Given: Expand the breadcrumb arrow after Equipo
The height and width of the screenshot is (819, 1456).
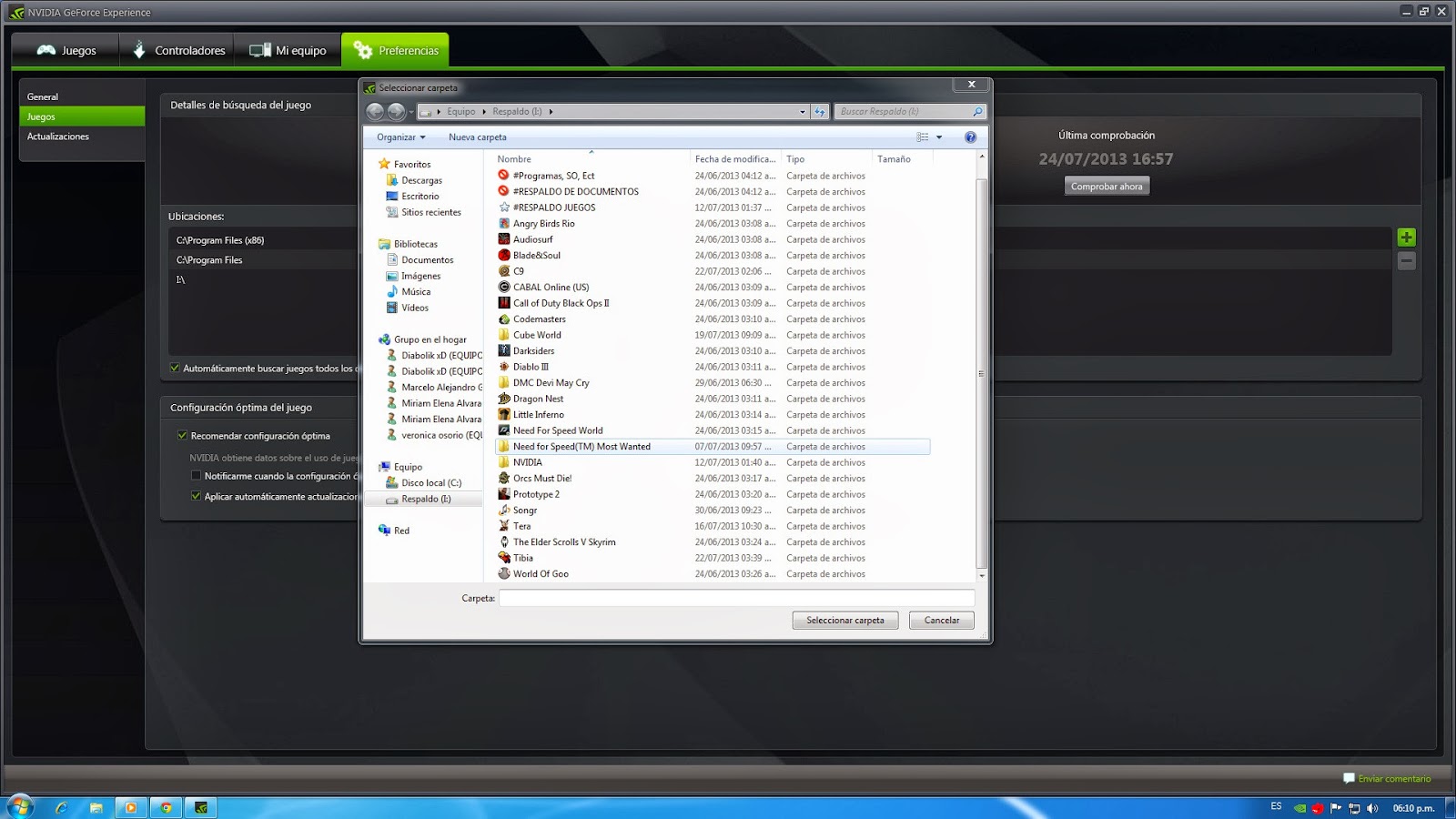Looking at the screenshot, I should coord(484,112).
